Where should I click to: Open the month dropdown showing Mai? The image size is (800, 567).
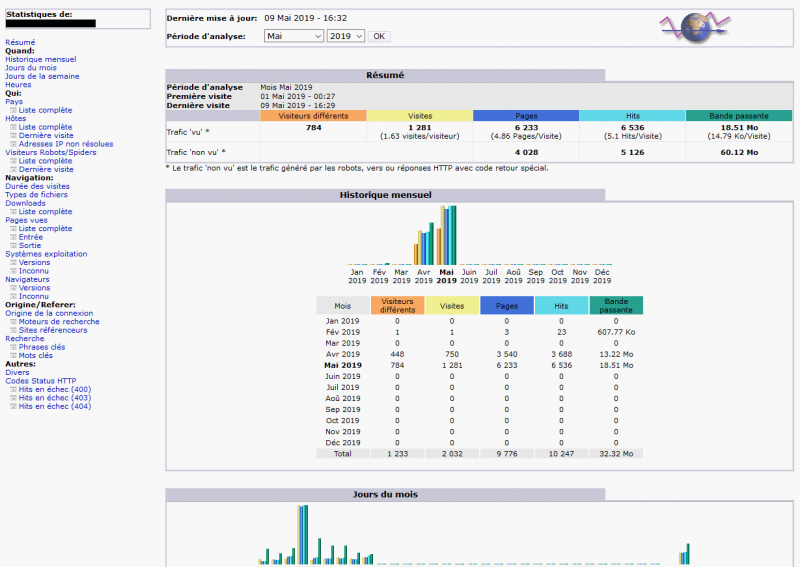[x=294, y=36]
